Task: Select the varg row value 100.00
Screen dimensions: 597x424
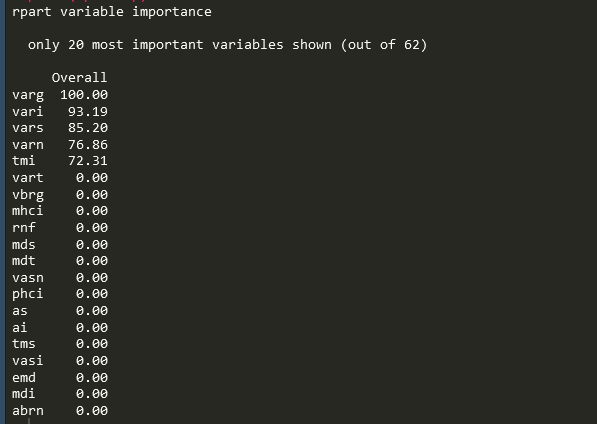Action: pos(84,94)
